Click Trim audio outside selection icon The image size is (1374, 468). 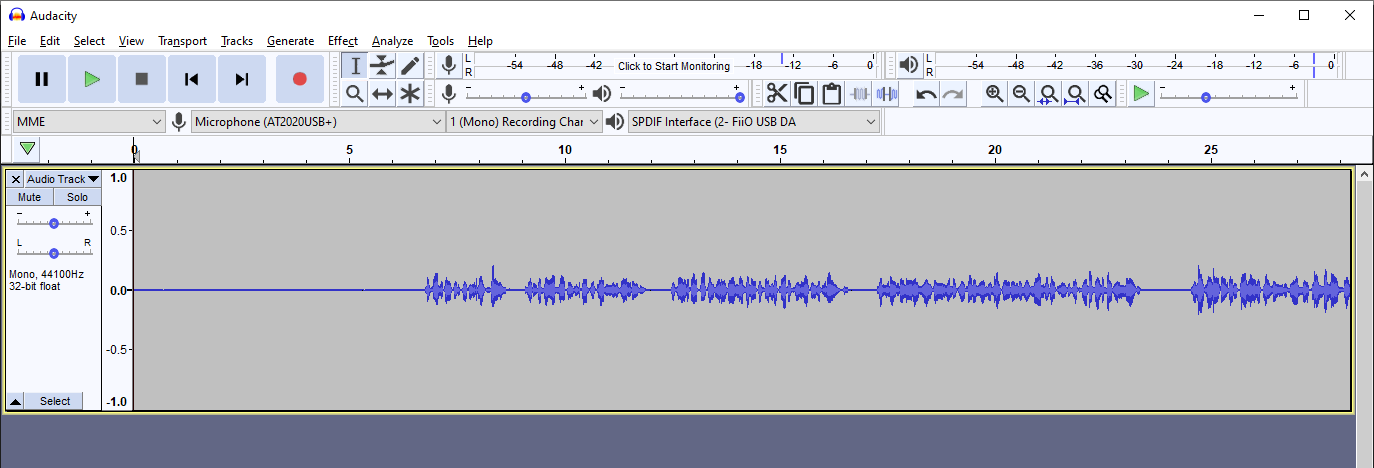pos(859,94)
